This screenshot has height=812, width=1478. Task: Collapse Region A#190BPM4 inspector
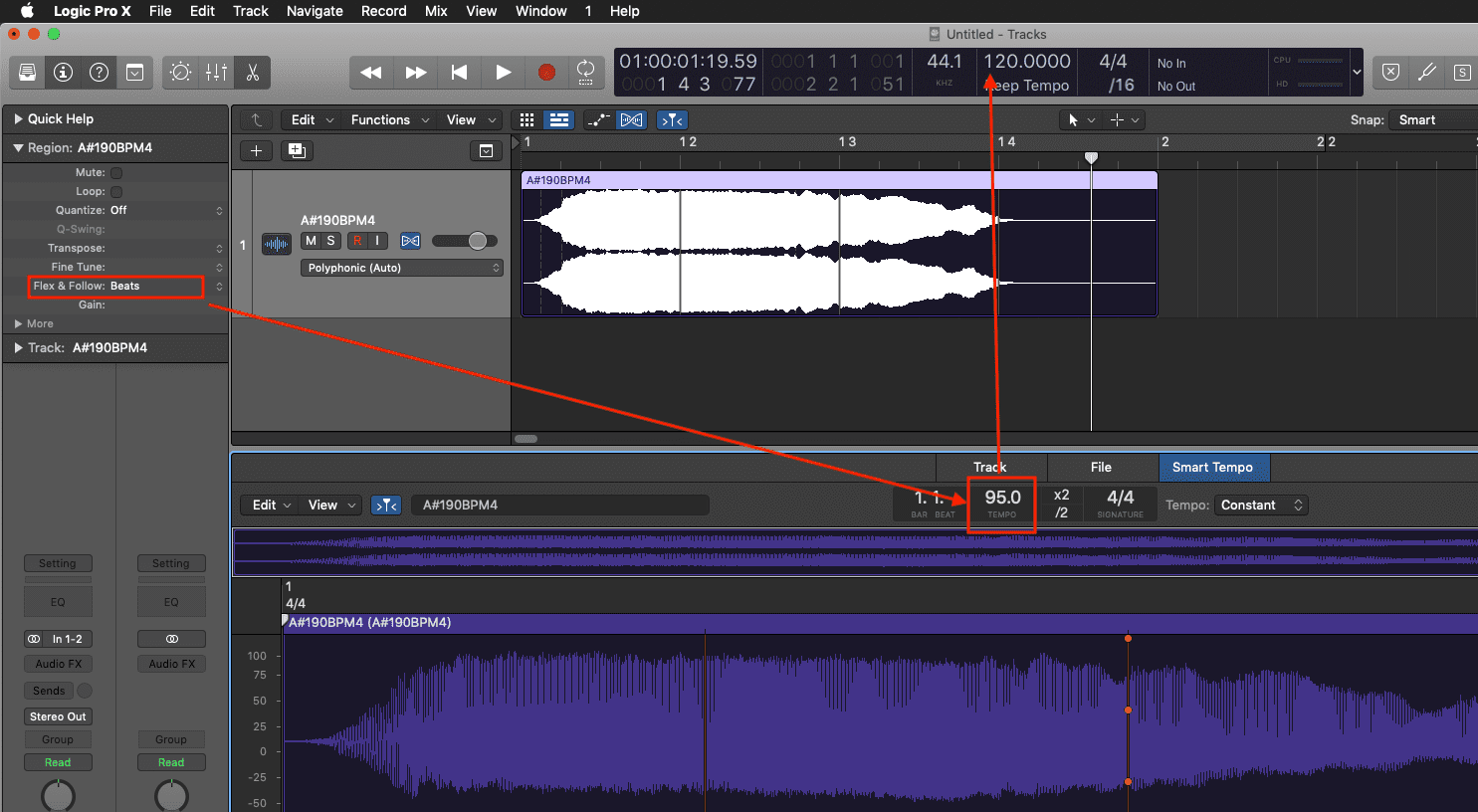[18, 147]
